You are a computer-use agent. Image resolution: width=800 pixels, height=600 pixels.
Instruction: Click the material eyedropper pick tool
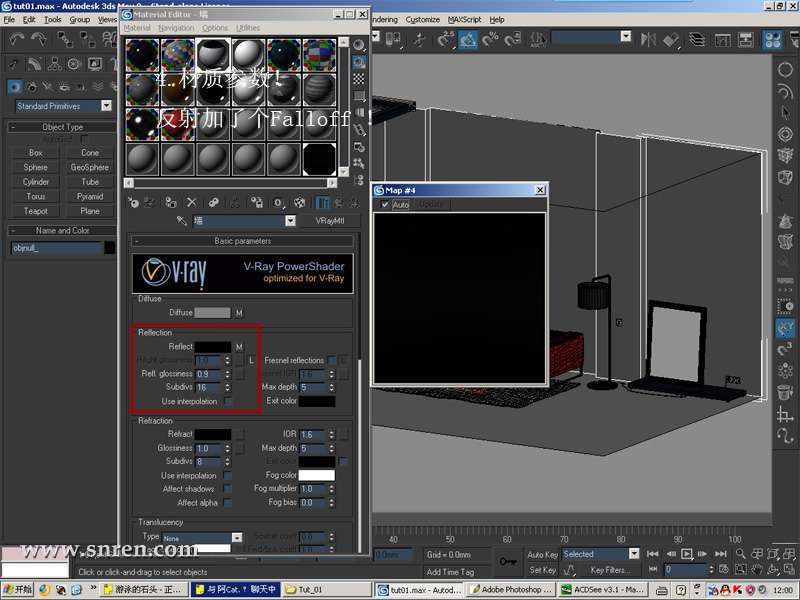tap(182, 221)
